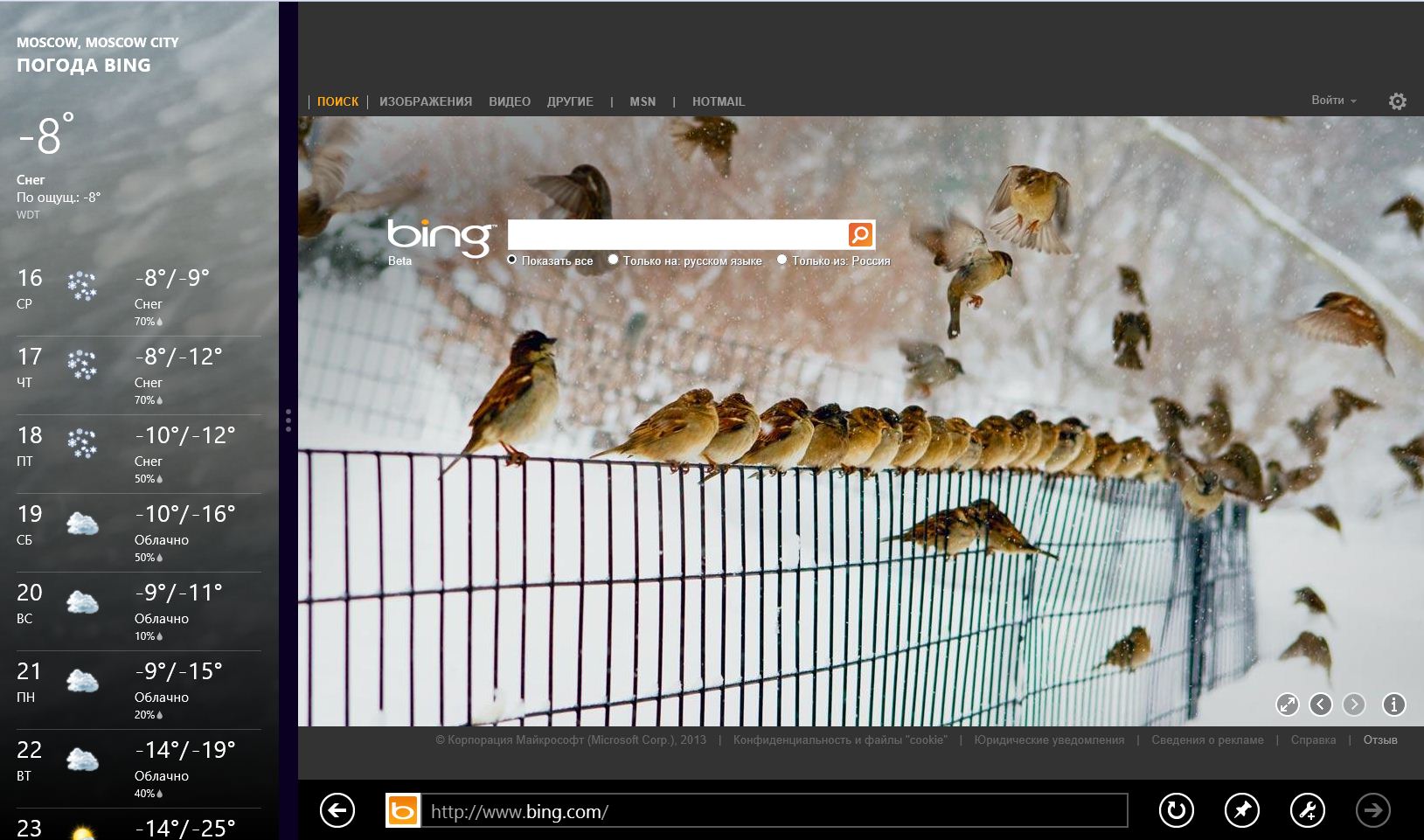Click cloudy icon for day 19
Screen dimensions: 1424x840
(82, 524)
